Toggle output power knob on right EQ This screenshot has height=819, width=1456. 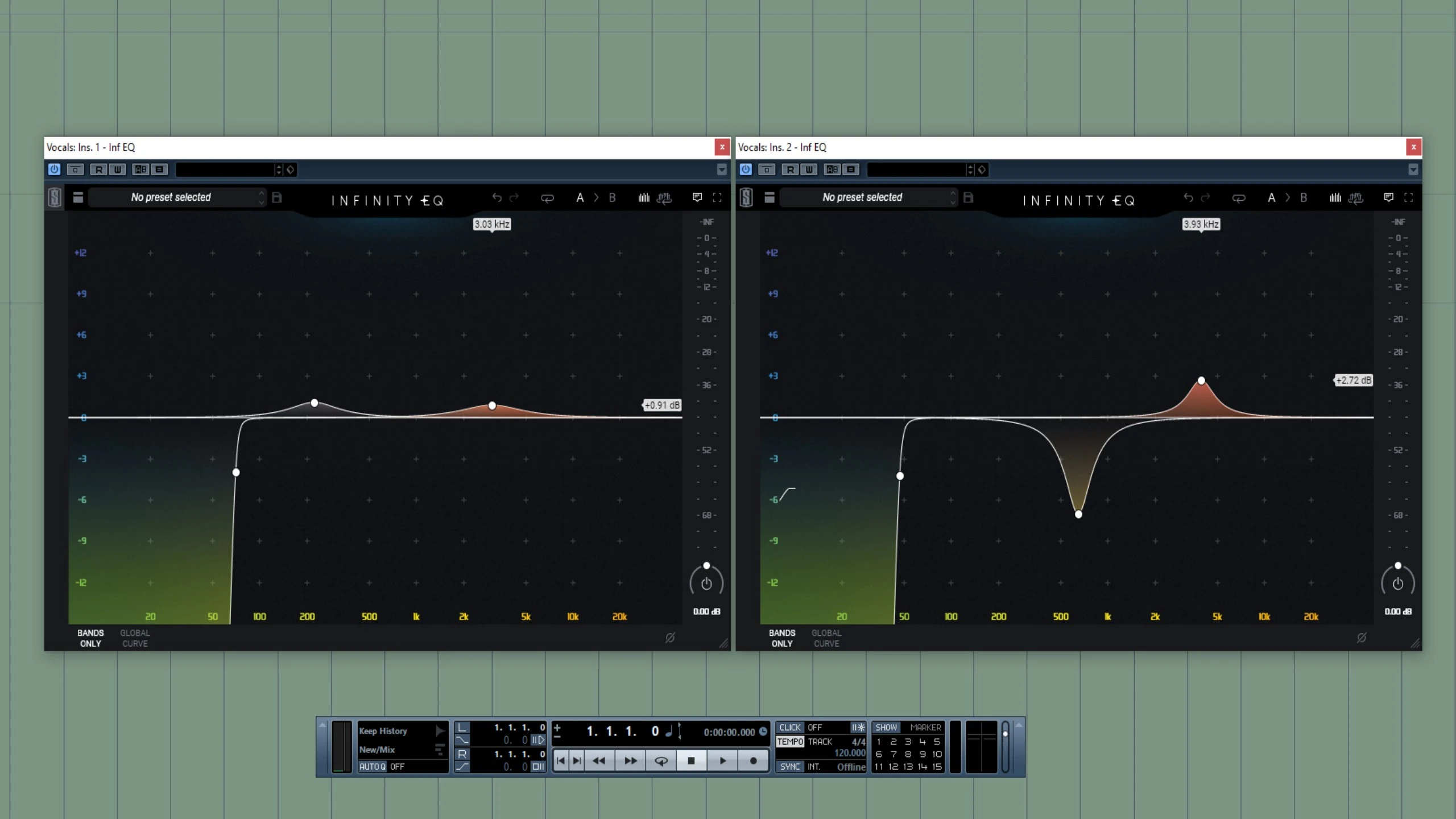tap(1397, 584)
